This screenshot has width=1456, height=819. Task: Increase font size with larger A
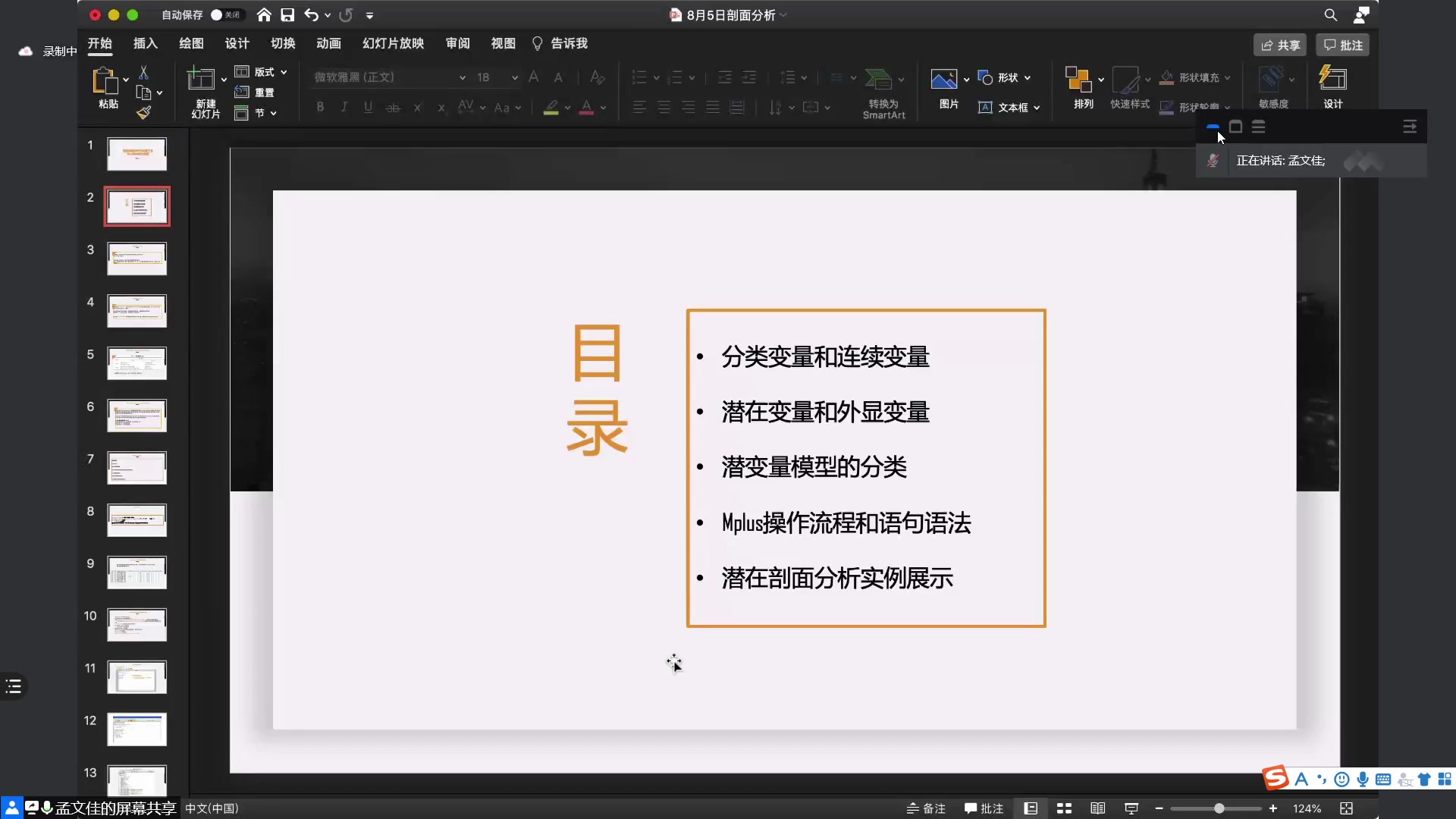pyautogui.click(x=534, y=77)
